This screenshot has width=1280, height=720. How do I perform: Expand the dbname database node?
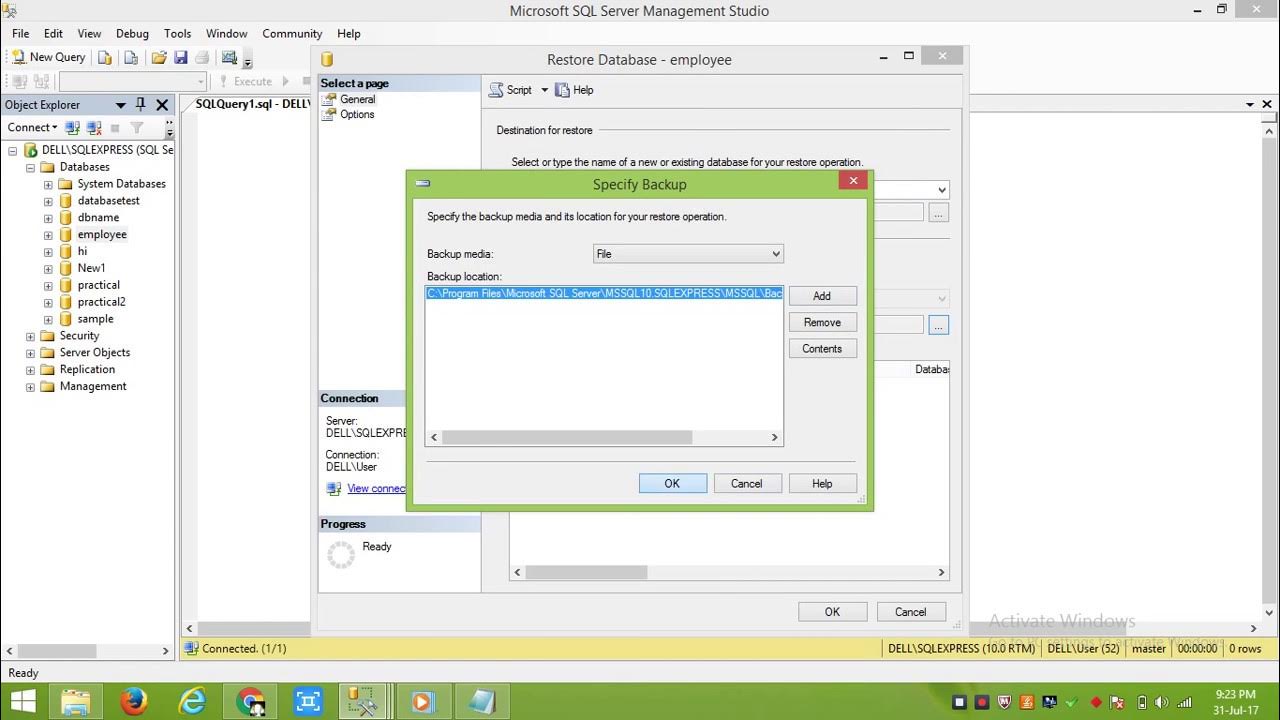point(48,218)
